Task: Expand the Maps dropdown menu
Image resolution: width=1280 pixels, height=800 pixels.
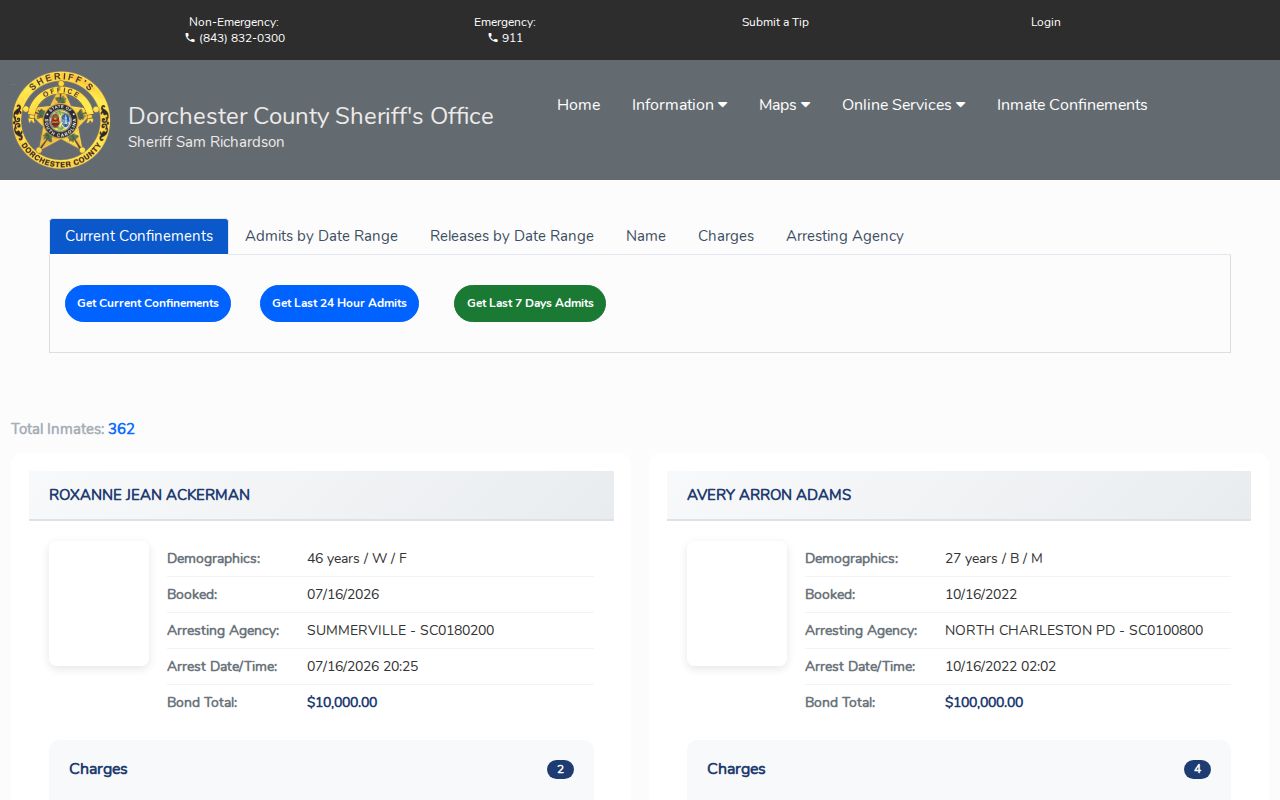Action: [784, 105]
